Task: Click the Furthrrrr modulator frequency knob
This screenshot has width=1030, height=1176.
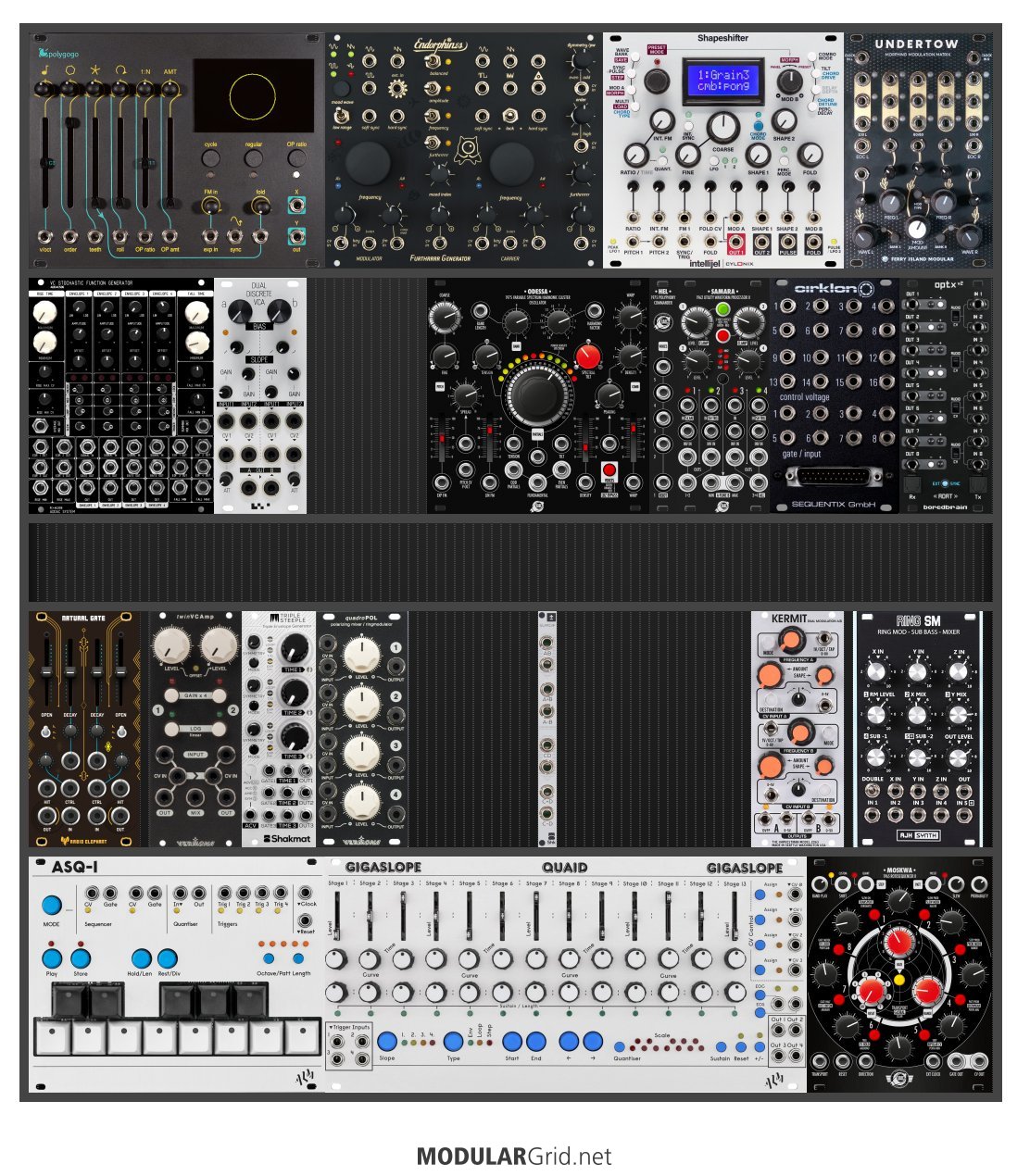Action: click(368, 164)
